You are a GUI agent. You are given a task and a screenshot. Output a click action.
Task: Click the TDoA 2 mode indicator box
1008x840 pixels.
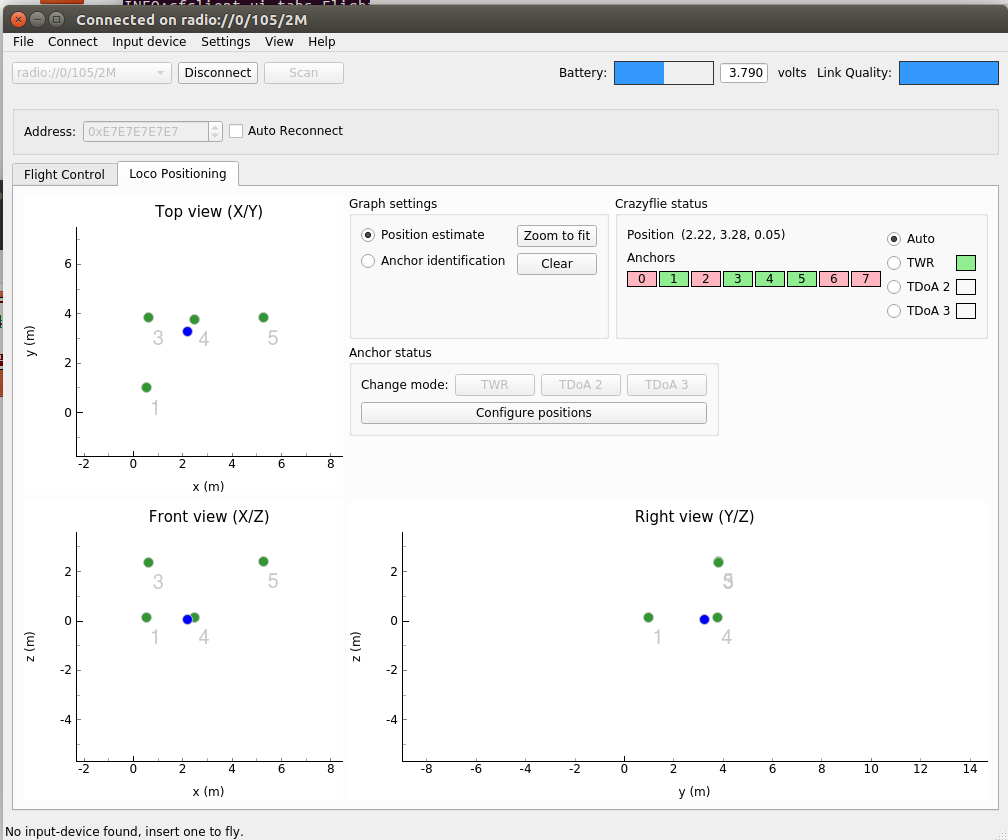click(965, 287)
